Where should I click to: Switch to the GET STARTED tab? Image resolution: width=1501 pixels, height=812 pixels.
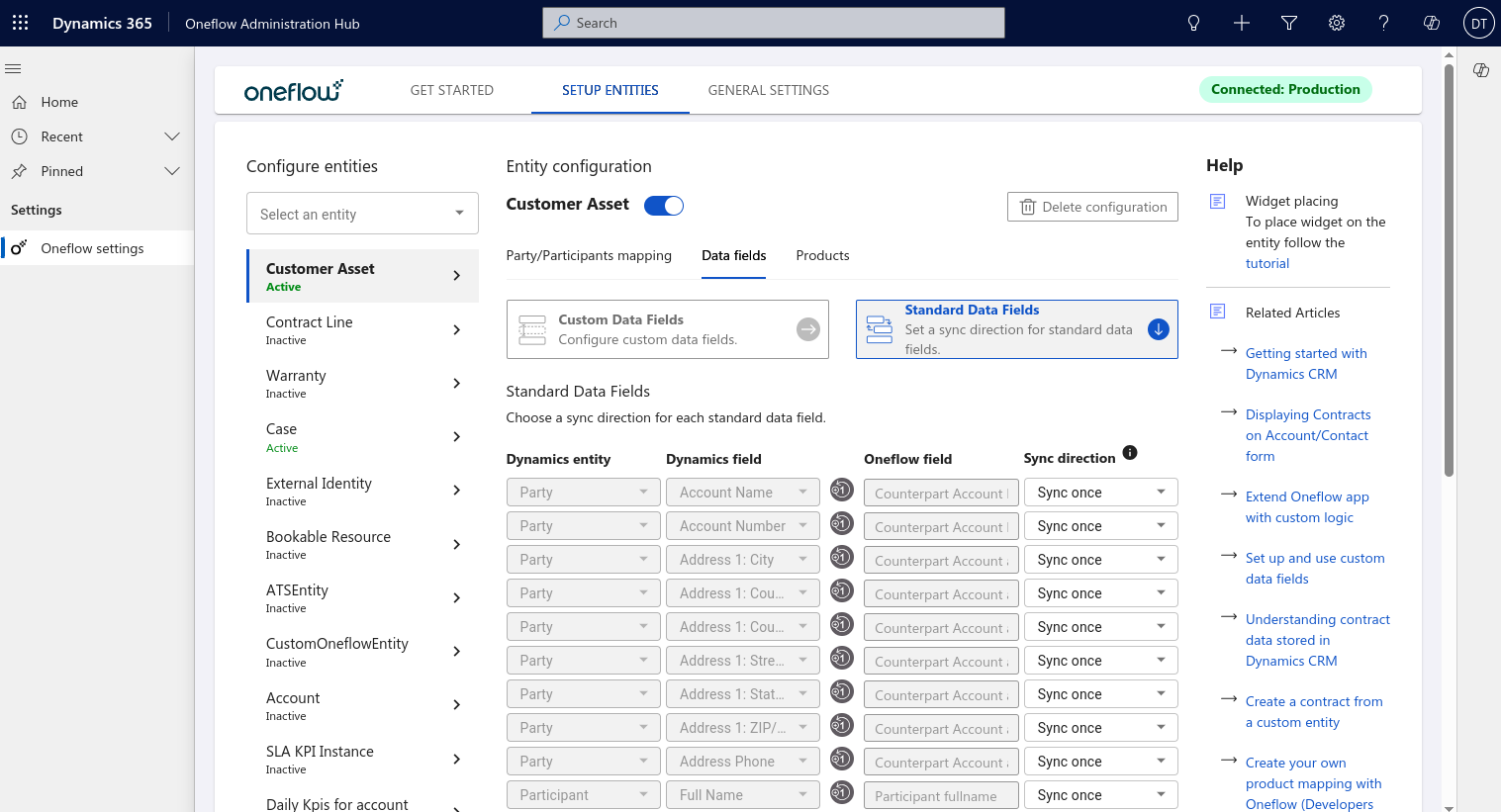[452, 90]
